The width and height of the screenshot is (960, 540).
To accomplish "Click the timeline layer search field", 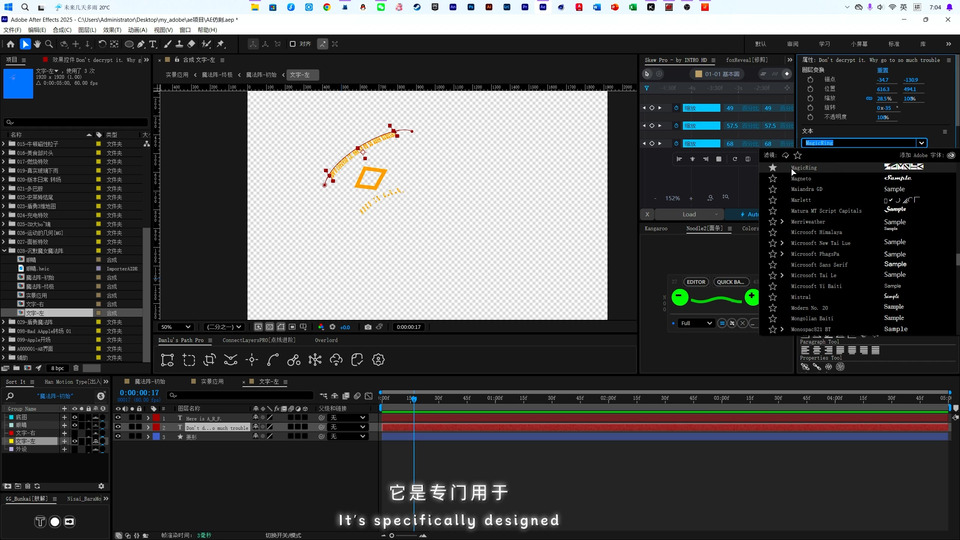I will (241, 396).
